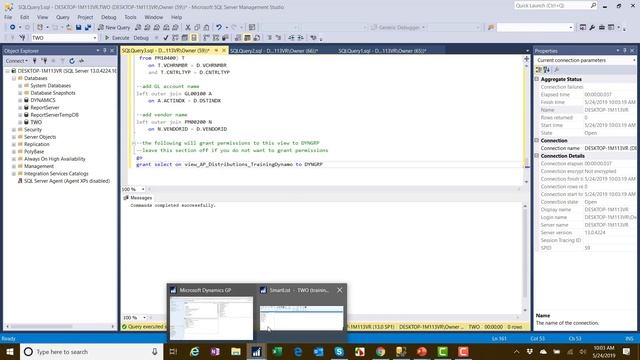Switch to SQLQuery1.sql tab
The width and height of the screenshot is (640, 360).
tap(382, 51)
